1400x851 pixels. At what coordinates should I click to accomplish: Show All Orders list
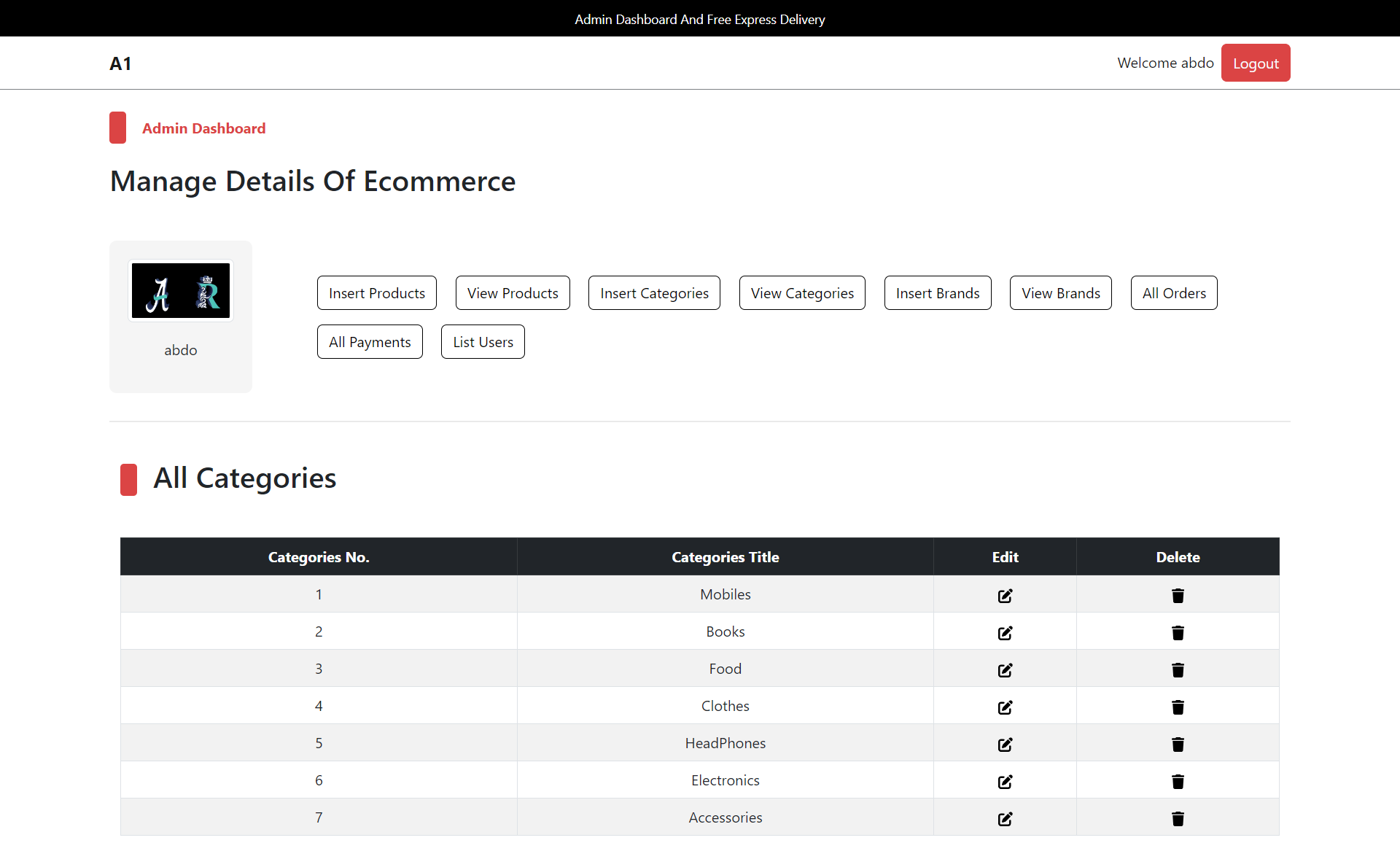pyautogui.click(x=1173, y=293)
